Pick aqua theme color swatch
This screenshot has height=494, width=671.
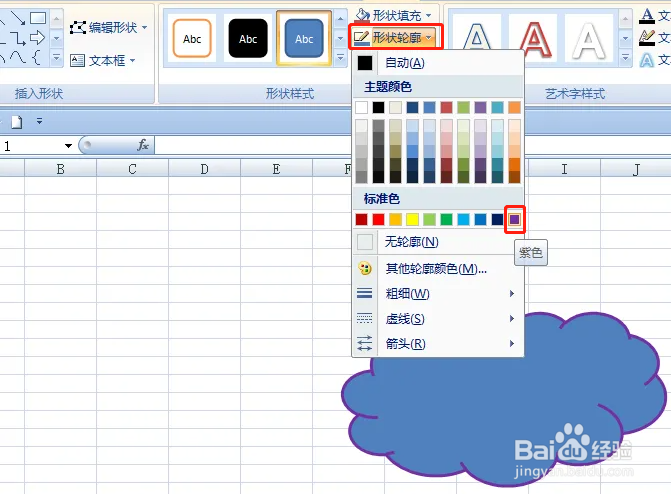coord(497,107)
